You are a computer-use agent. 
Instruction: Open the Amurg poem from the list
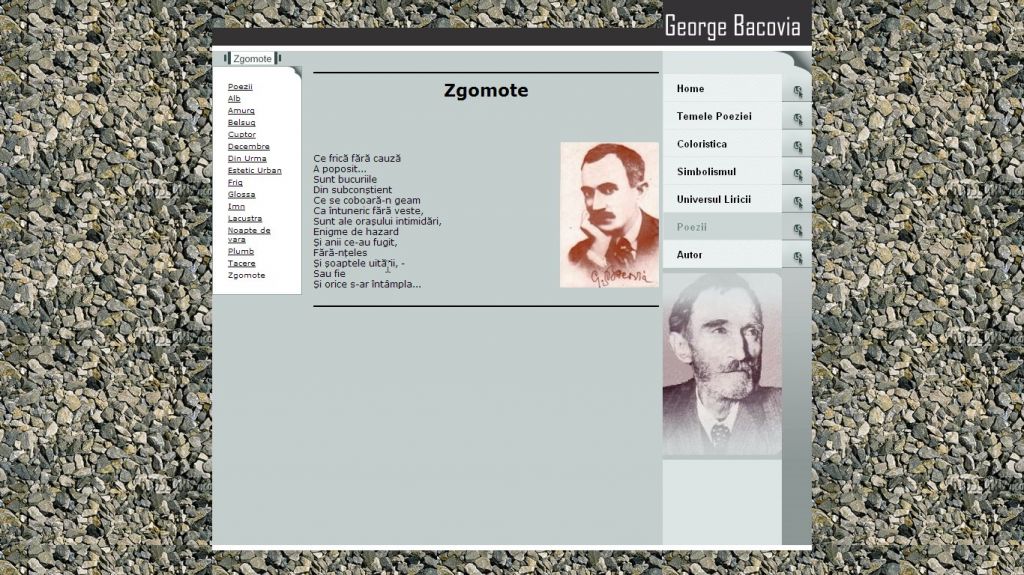[241, 111]
